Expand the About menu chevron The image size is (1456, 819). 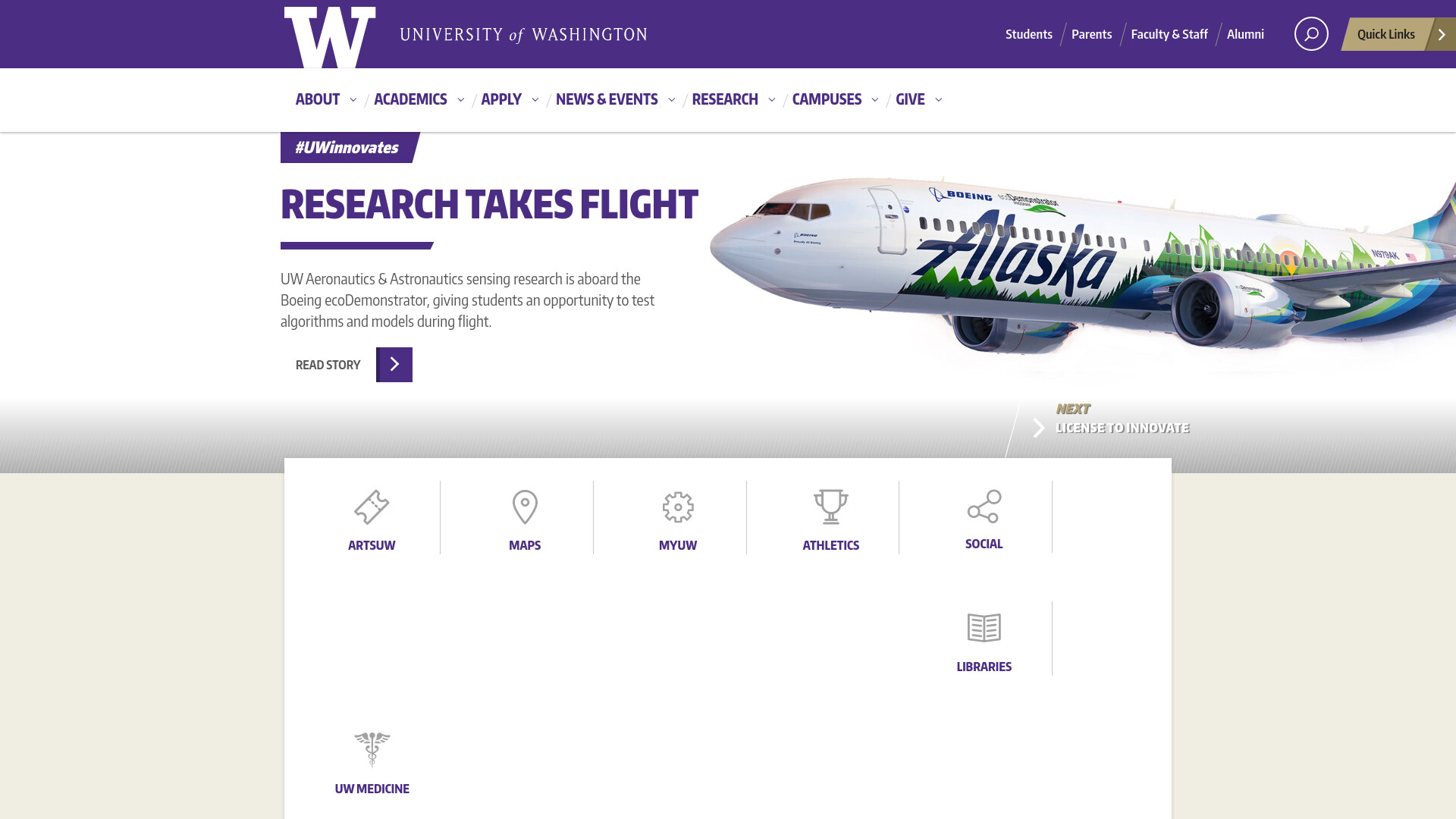[x=353, y=100]
